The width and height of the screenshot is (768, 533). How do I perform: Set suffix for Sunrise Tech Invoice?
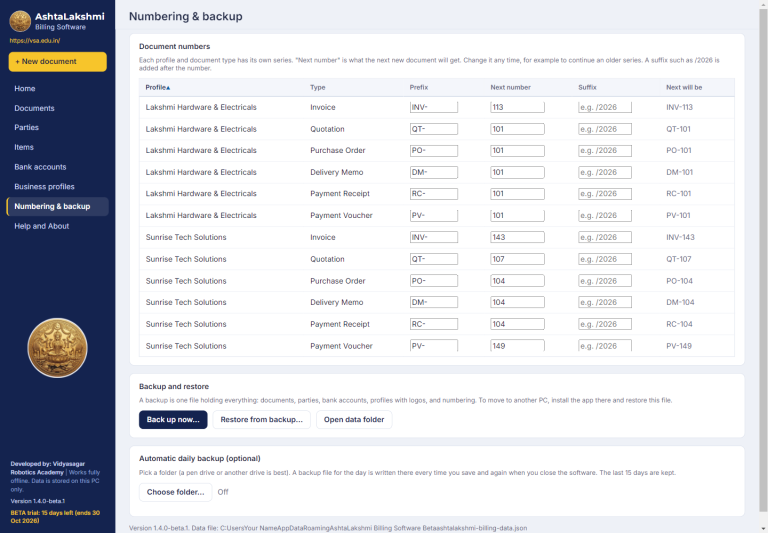605,237
